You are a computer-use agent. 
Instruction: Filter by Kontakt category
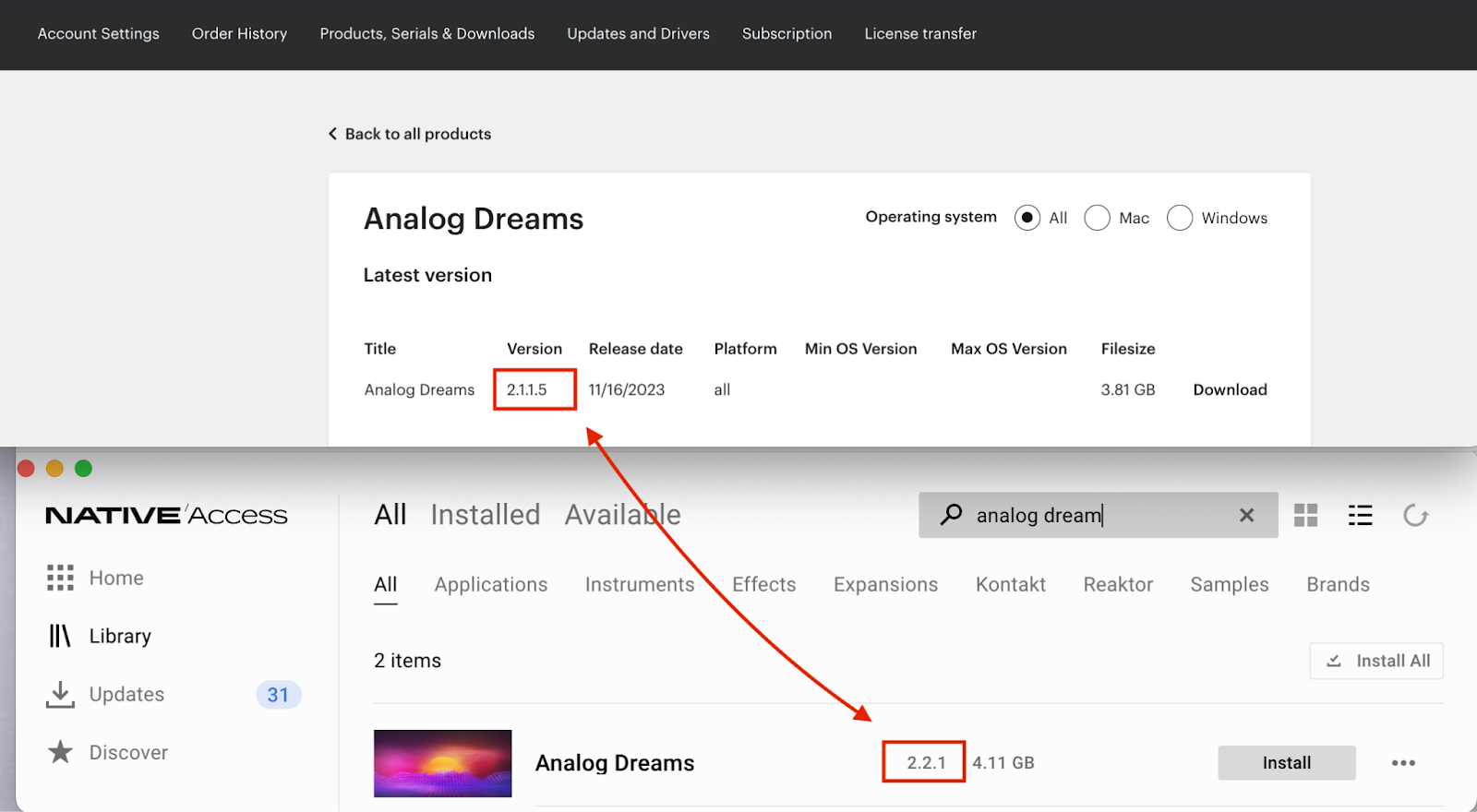1011,585
